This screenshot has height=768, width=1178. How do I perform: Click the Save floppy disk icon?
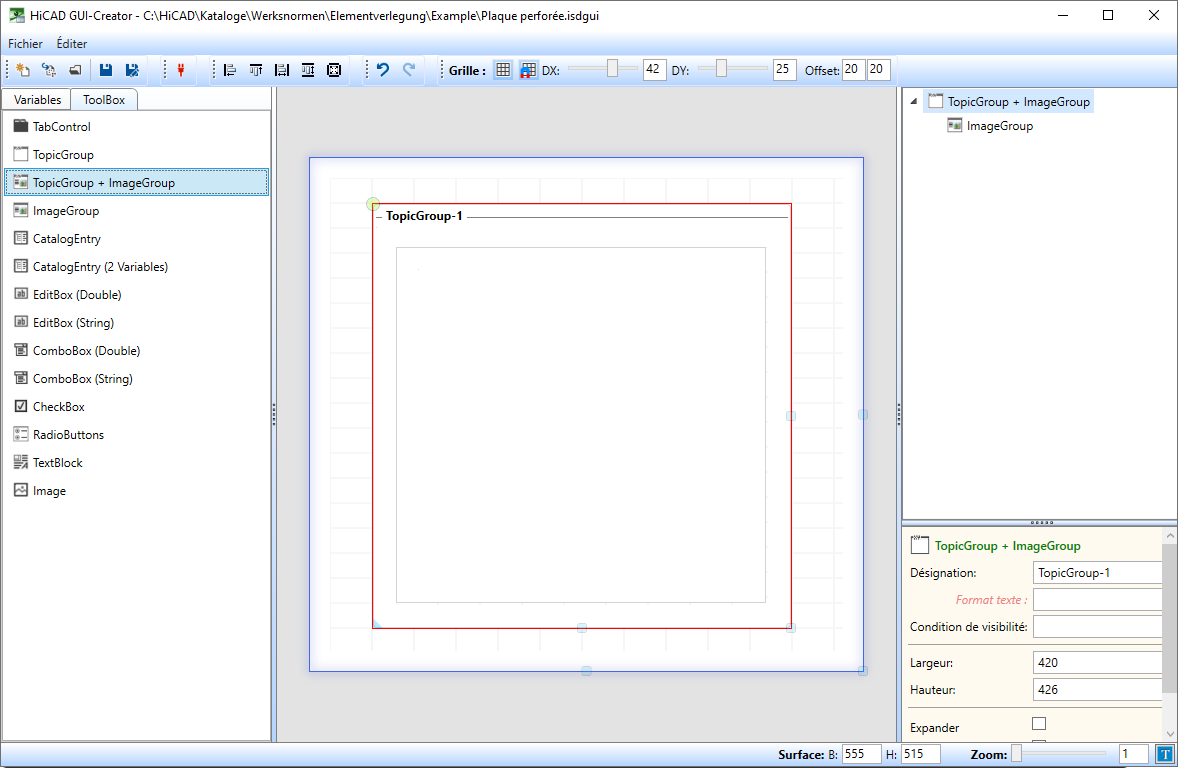coord(105,70)
